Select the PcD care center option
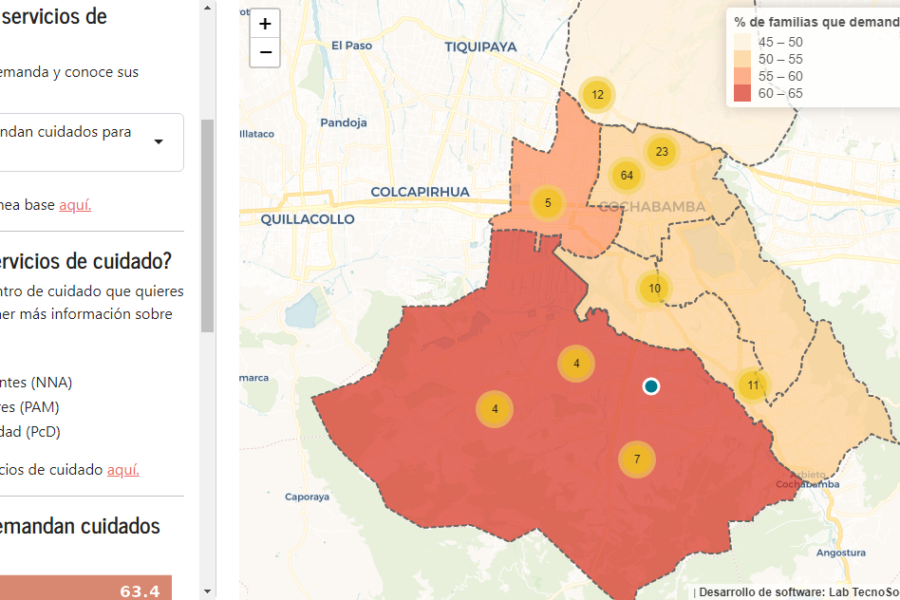Screen dimensions: 900x600 point(30,432)
